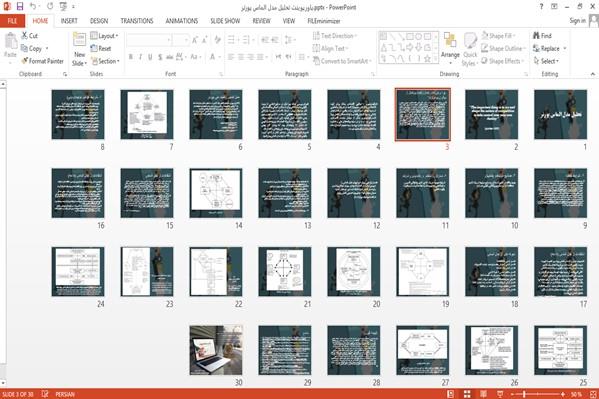Toggle Text Shadow formatting
The width and height of the screenshot is (599, 399).
click(x=160, y=57)
